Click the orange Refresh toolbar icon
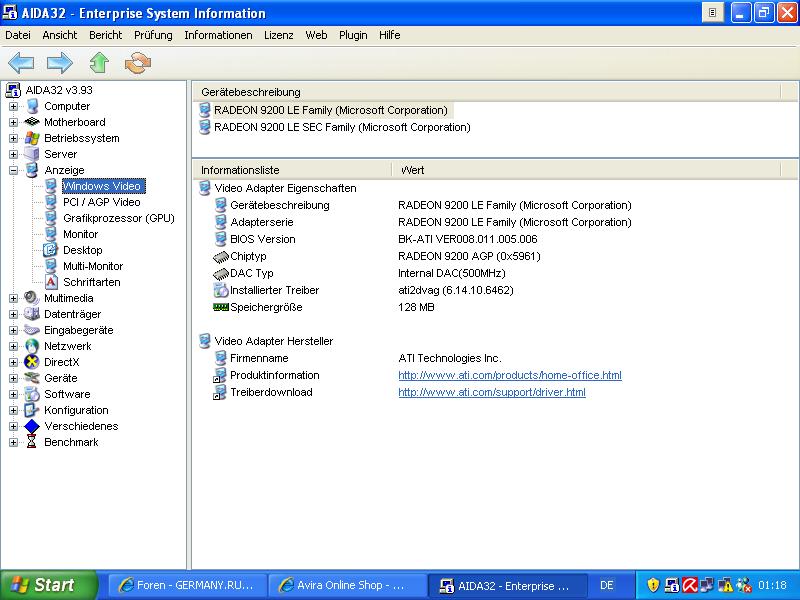 pyautogui.click(x=138, y=63)
